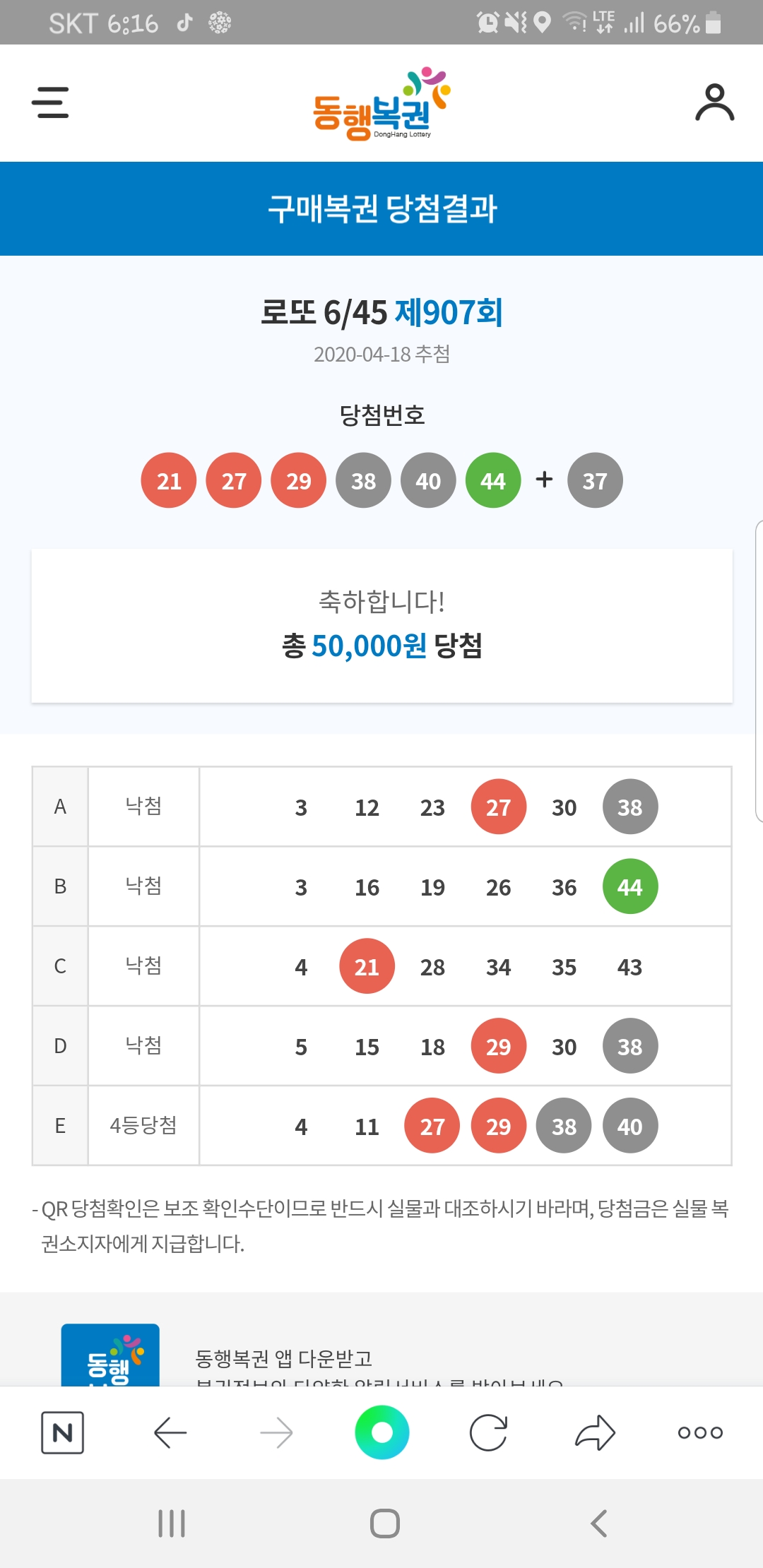Tap the bonus number 37 ball

[x=595, y=480]
